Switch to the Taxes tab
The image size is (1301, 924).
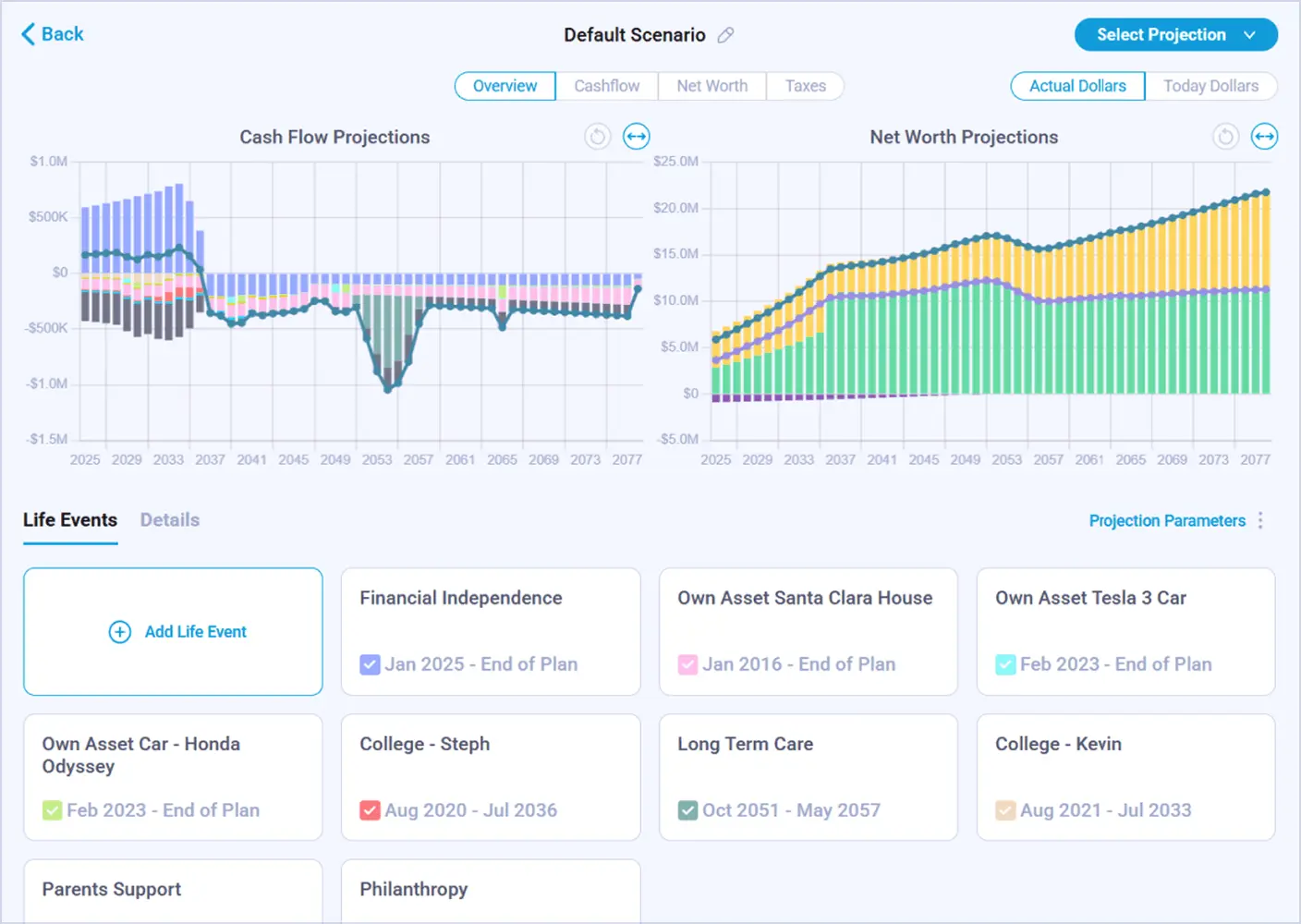point(806,86)
